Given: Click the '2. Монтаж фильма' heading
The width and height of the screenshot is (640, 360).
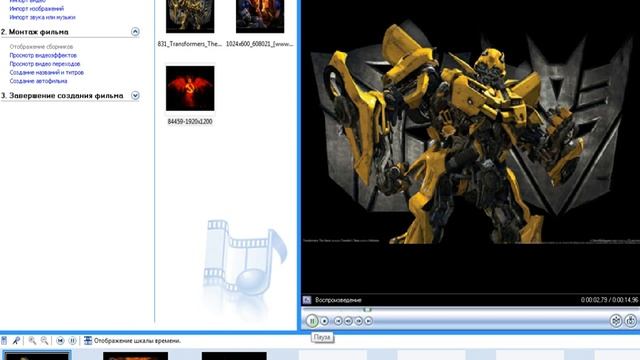Looking at the screenshot, I should point(35,32).
